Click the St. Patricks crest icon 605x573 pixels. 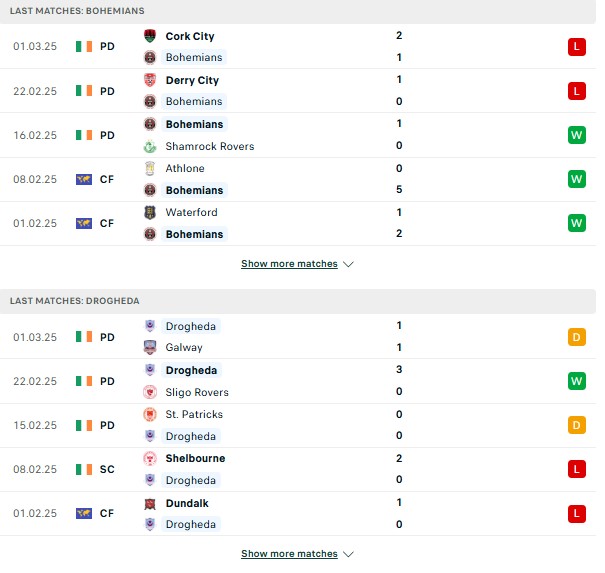(x=150, y=414)
